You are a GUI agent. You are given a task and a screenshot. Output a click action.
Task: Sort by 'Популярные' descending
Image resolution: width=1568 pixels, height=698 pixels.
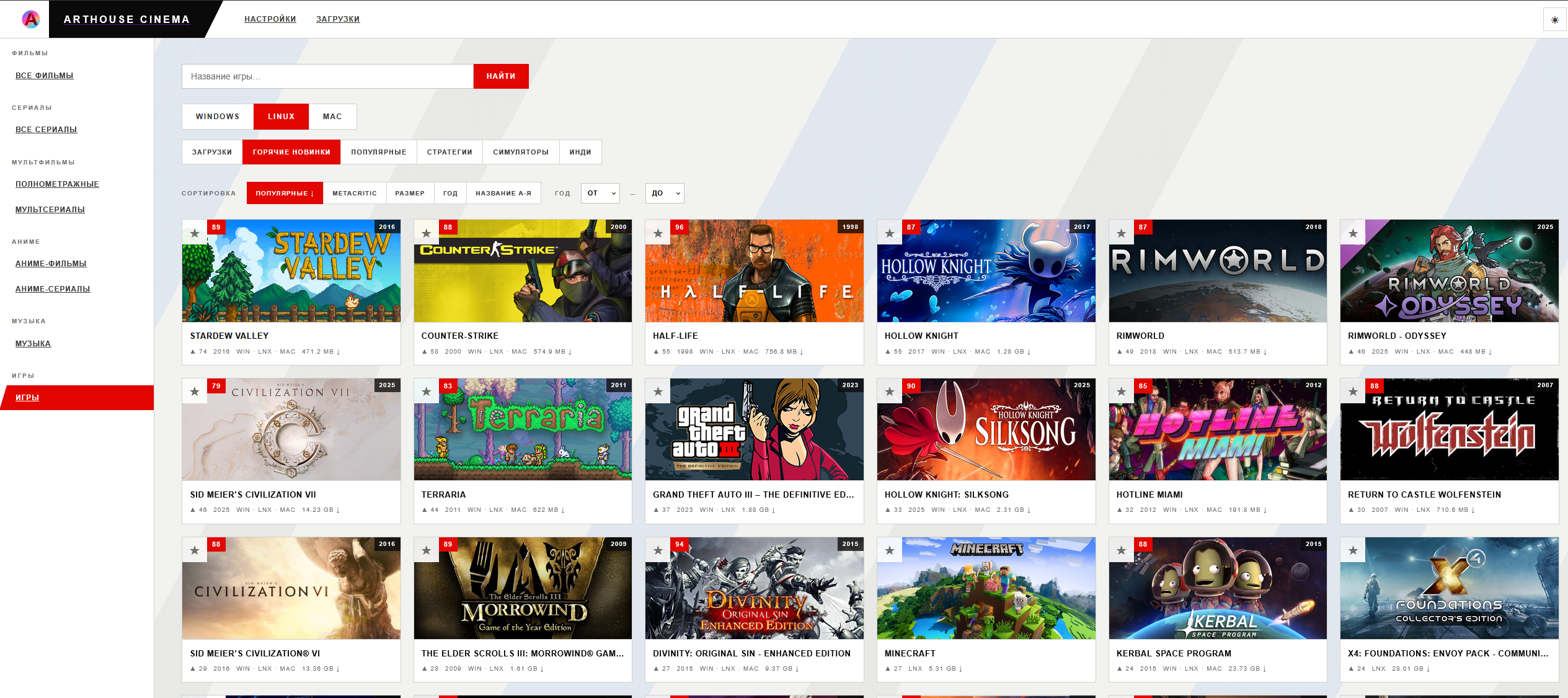(285, 193)
